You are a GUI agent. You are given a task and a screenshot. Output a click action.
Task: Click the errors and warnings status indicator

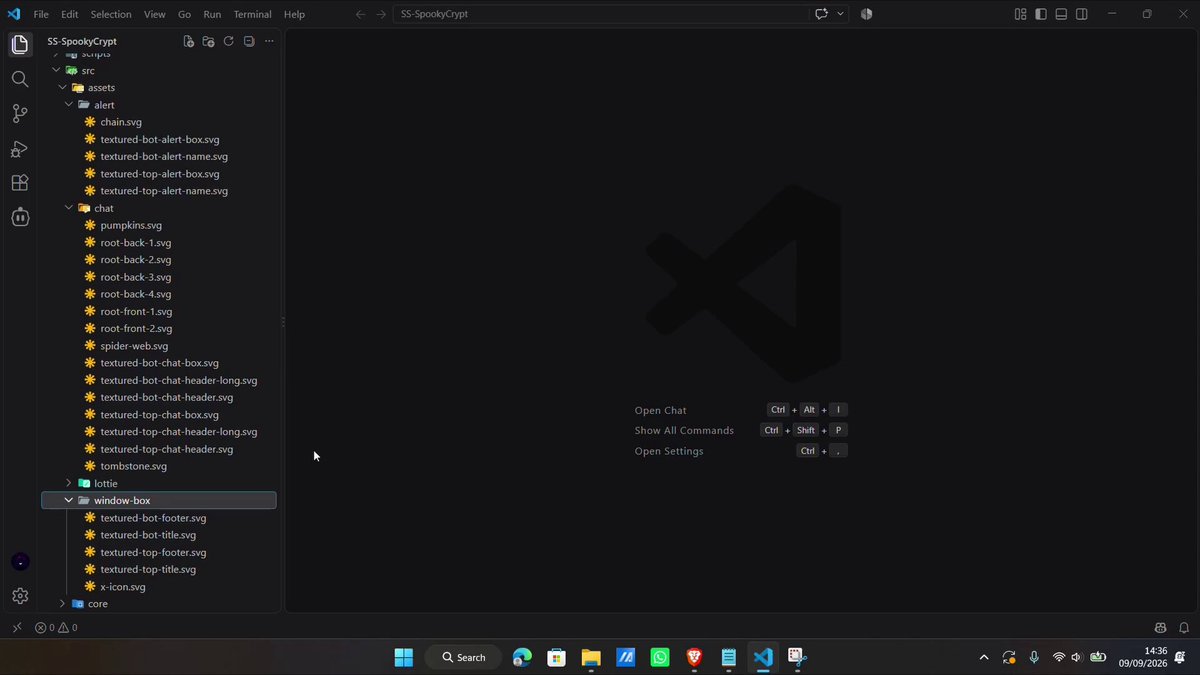click(56, 628)
